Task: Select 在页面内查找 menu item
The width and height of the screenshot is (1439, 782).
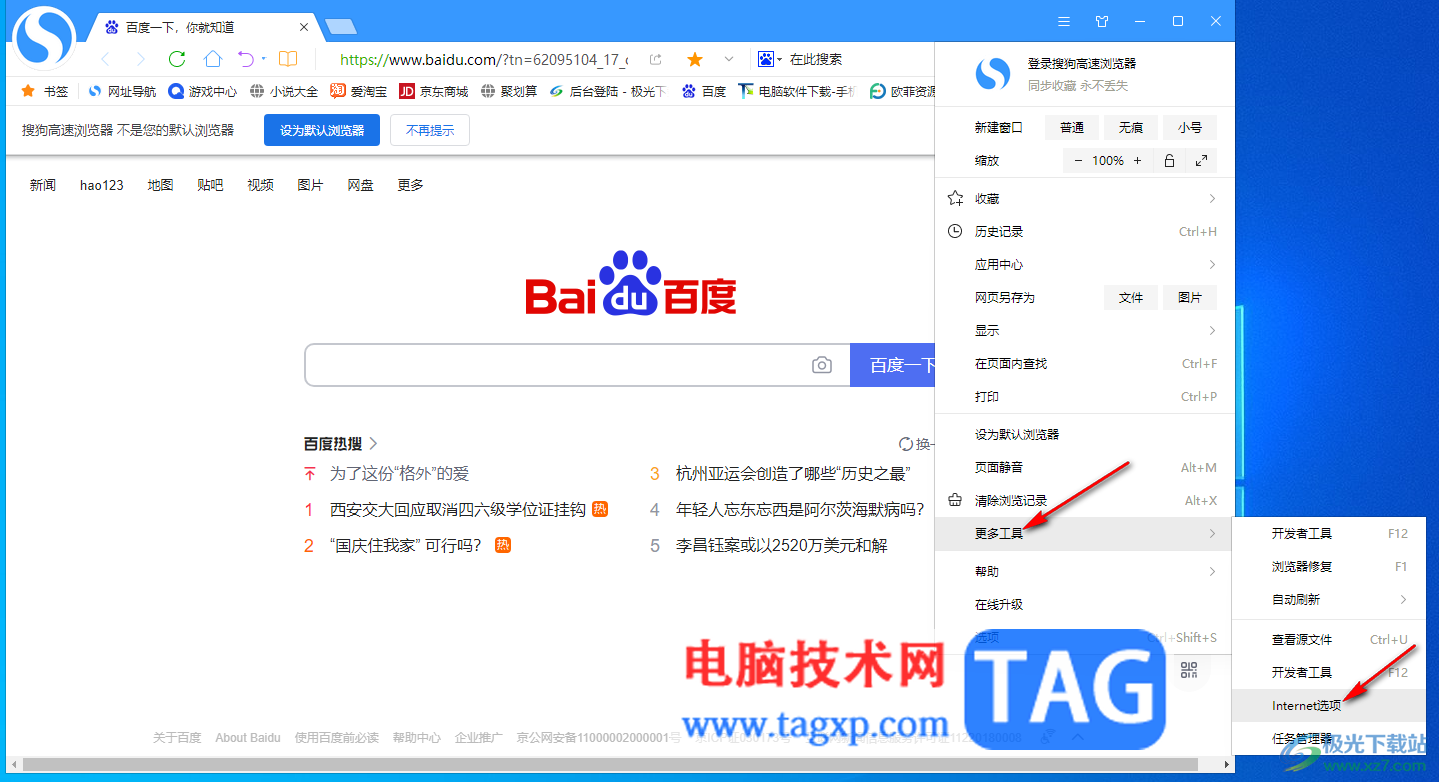Action: [x=1085, y=363]
